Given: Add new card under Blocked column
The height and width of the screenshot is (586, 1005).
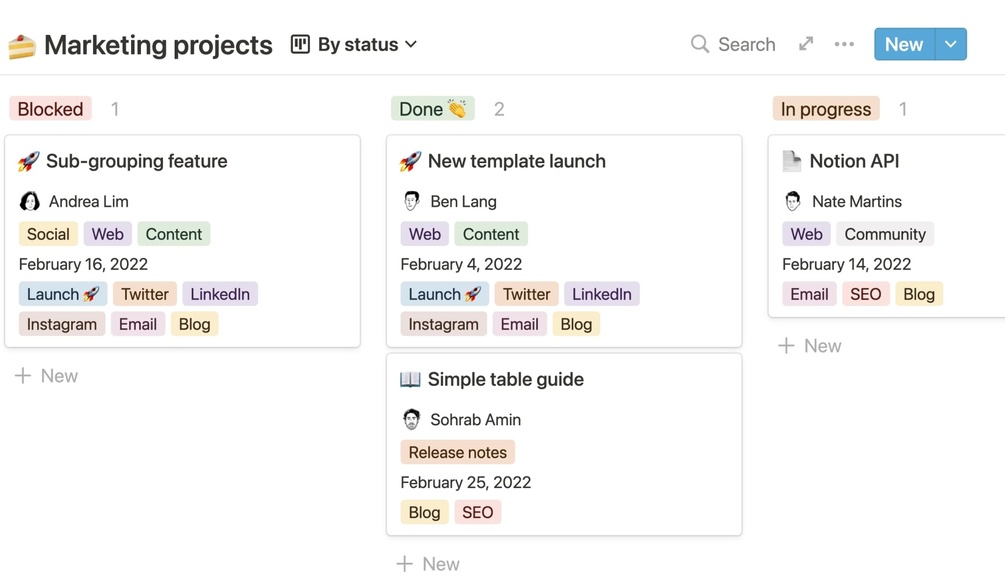Looking at the screenshot, I should click(47, 376).
